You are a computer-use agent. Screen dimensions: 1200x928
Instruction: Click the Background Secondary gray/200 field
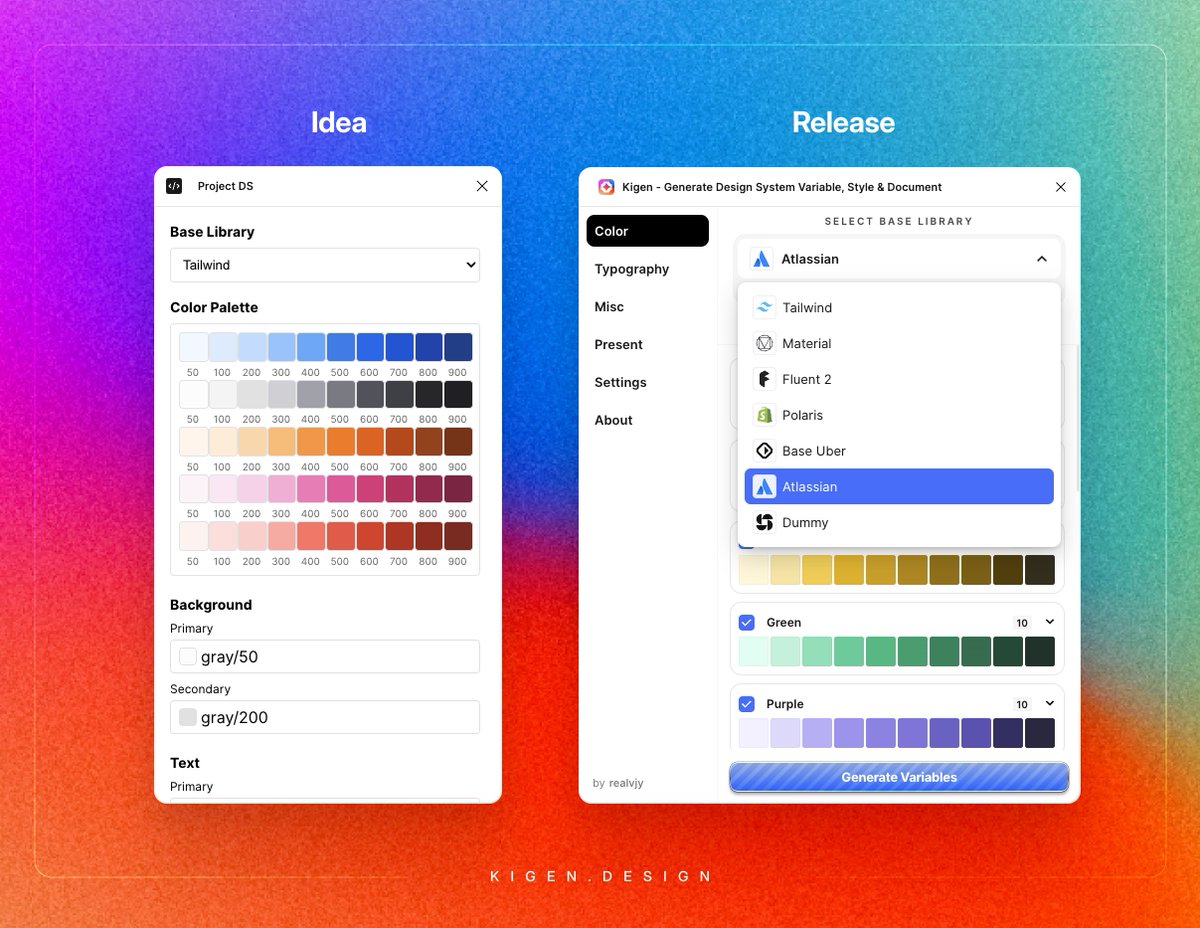(x=325, y=717)
